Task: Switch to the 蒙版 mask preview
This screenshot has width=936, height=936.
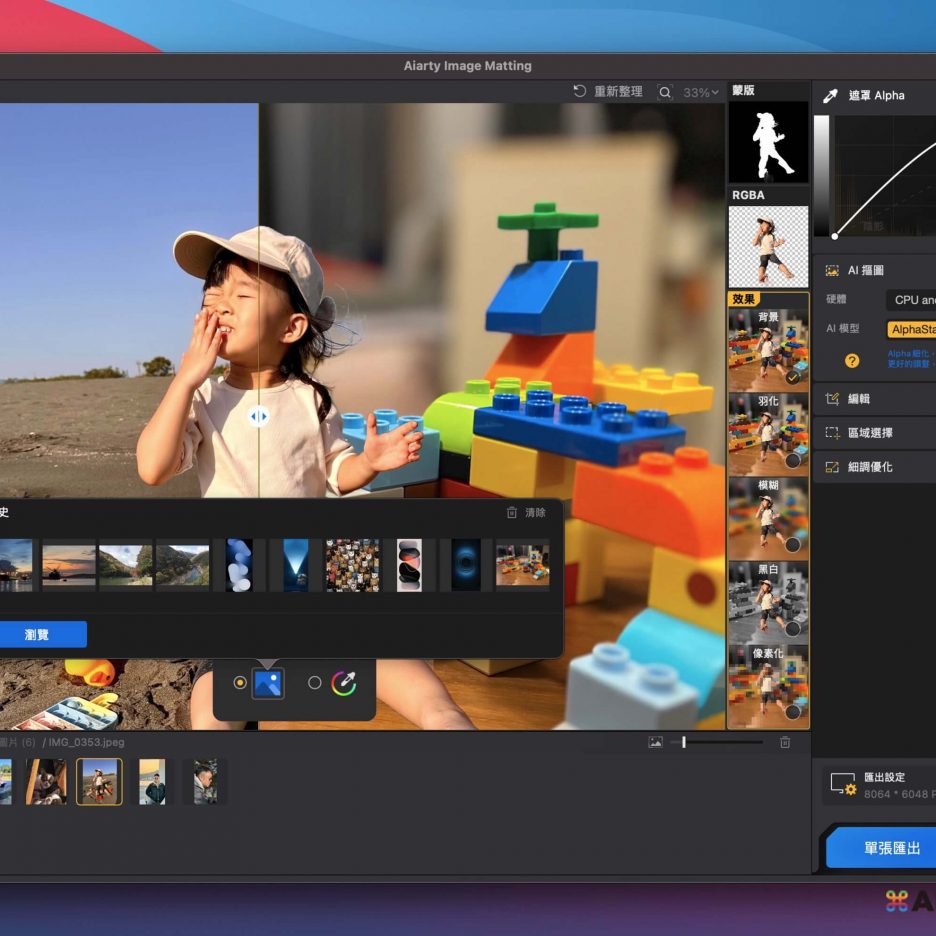Action: coord(768,141)
